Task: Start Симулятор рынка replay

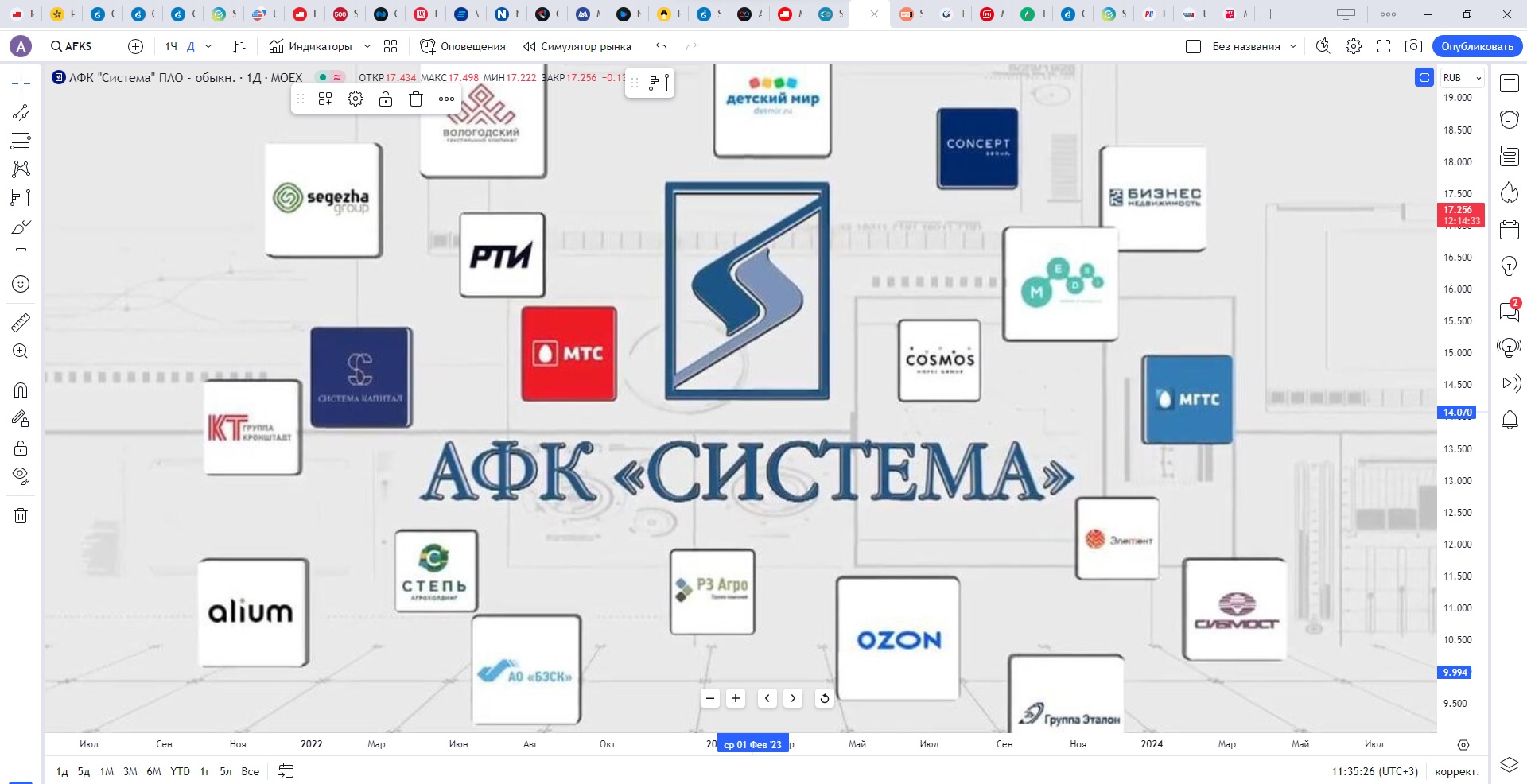Action: pos(577,46)
